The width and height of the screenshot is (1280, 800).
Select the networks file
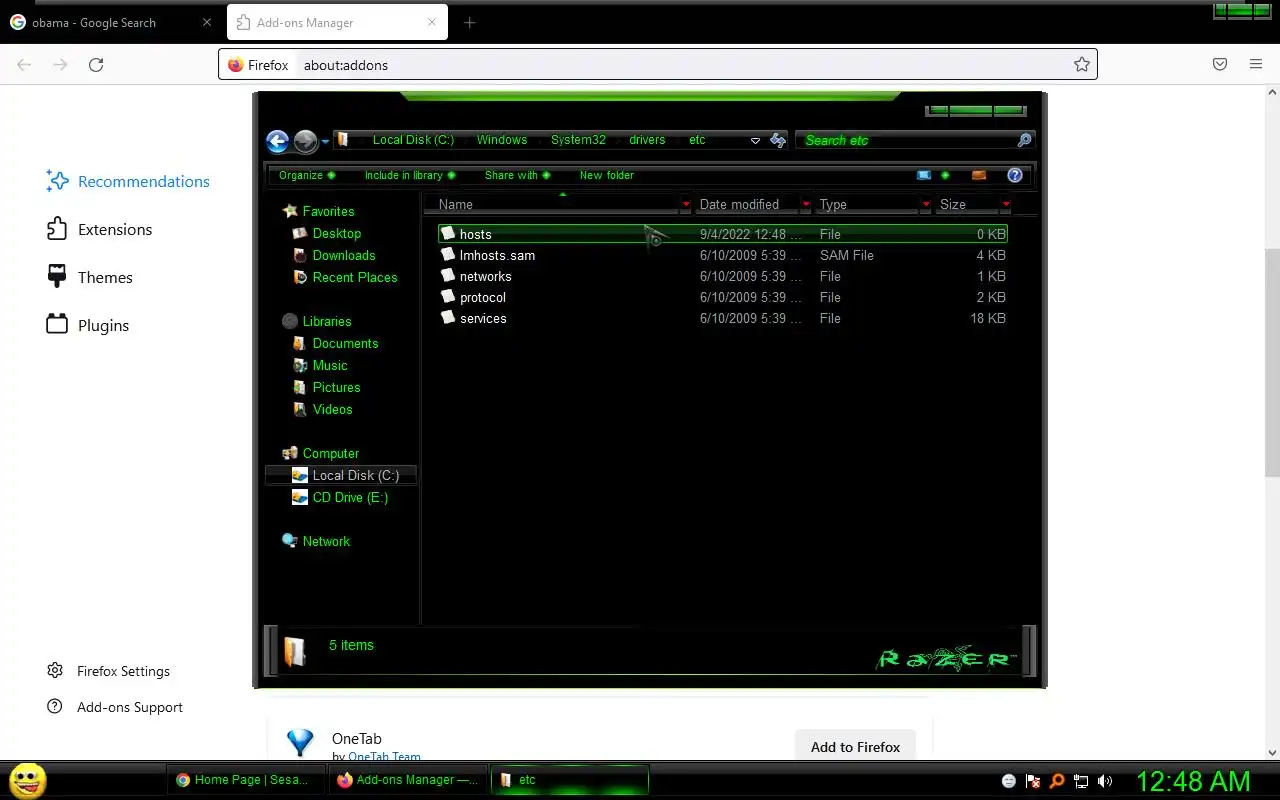click(723, 276)
